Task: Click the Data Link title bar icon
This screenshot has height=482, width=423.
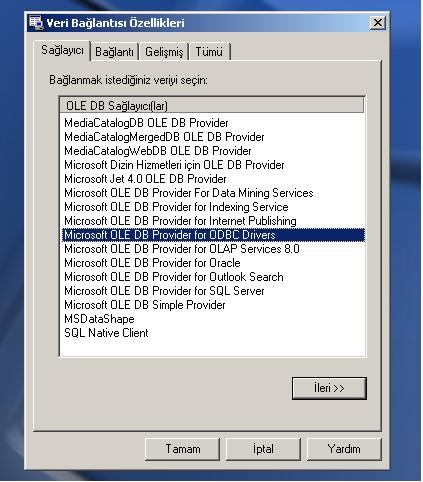Action: [x=36, y=23]
